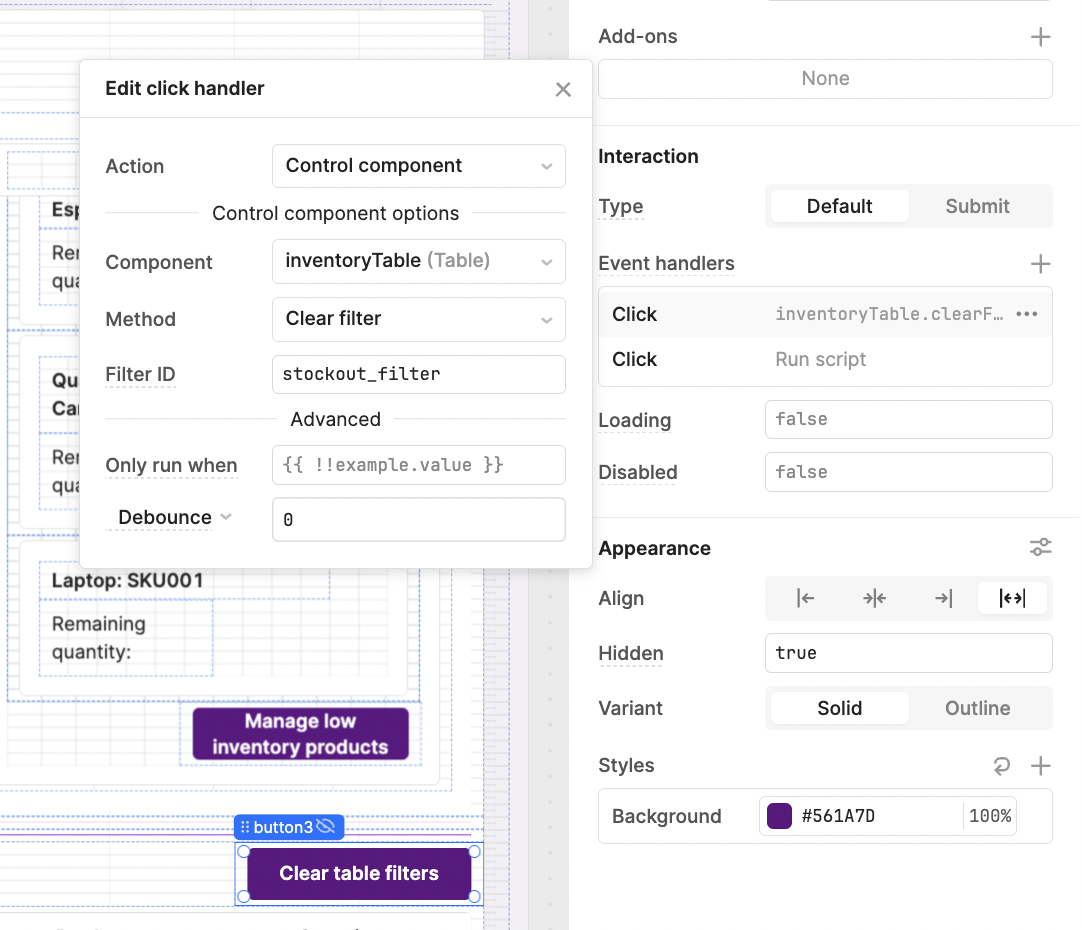The image size is (1082, 930).
Task: Click the button3 drag handle icon
Action: click(x=245, y=827)
